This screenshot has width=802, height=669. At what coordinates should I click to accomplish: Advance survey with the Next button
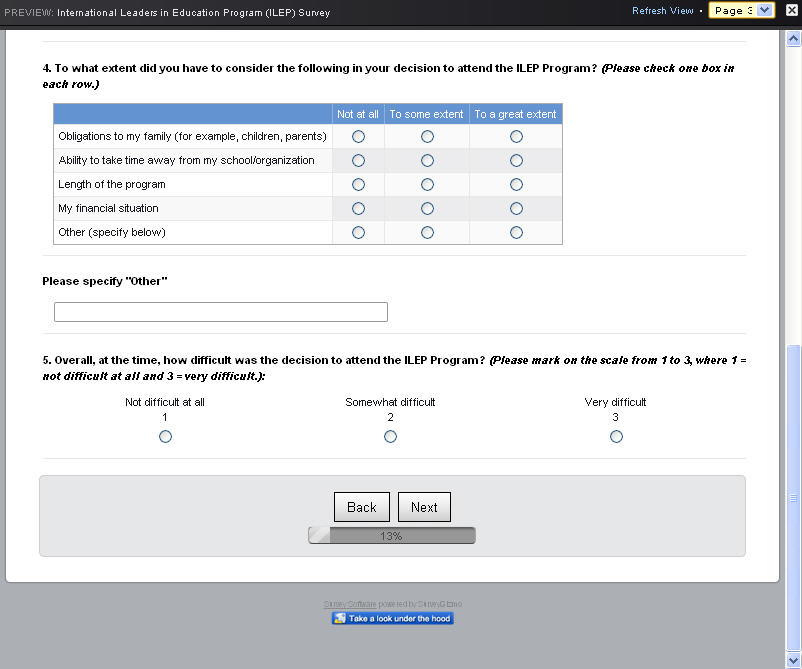[x=424, y=507]
